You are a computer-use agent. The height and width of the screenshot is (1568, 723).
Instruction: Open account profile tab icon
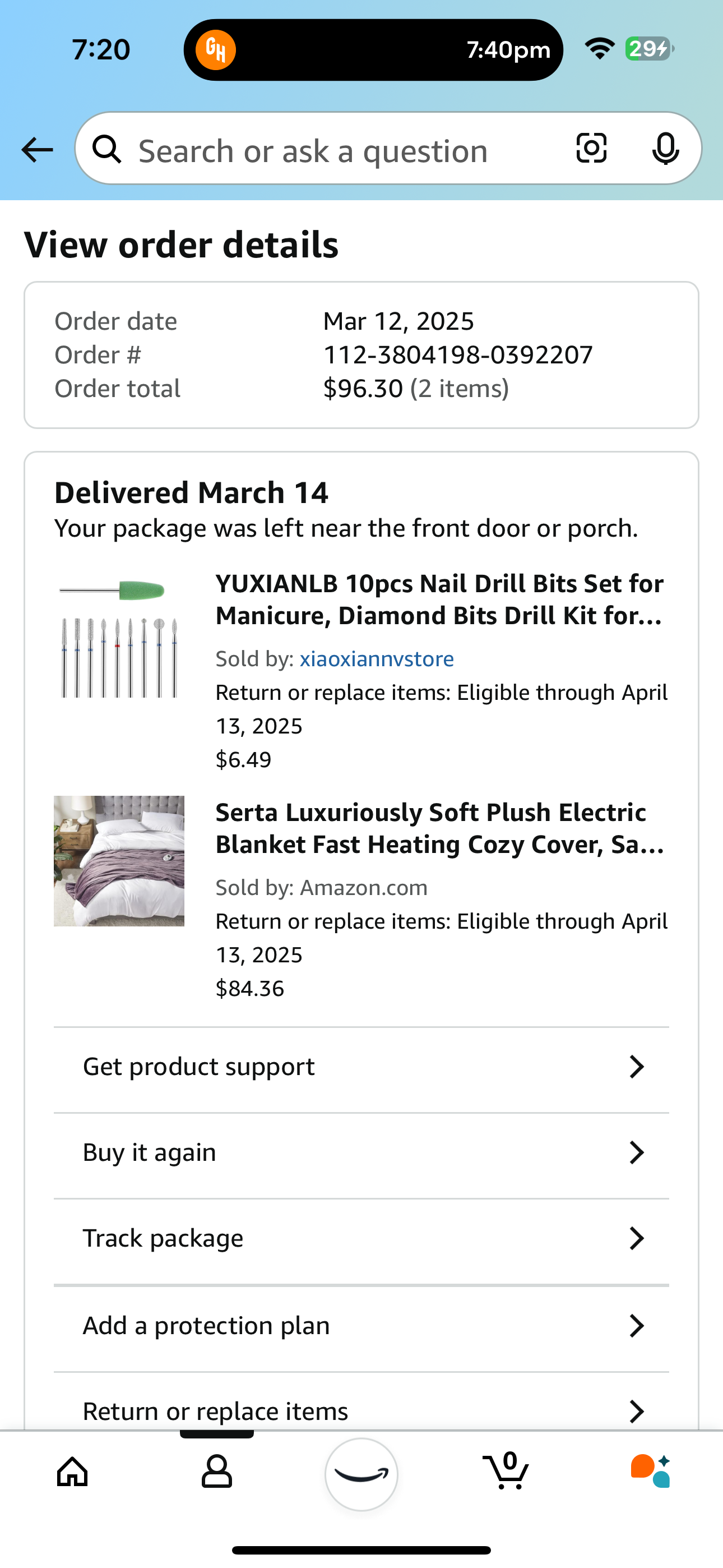tap(217, 1472)
